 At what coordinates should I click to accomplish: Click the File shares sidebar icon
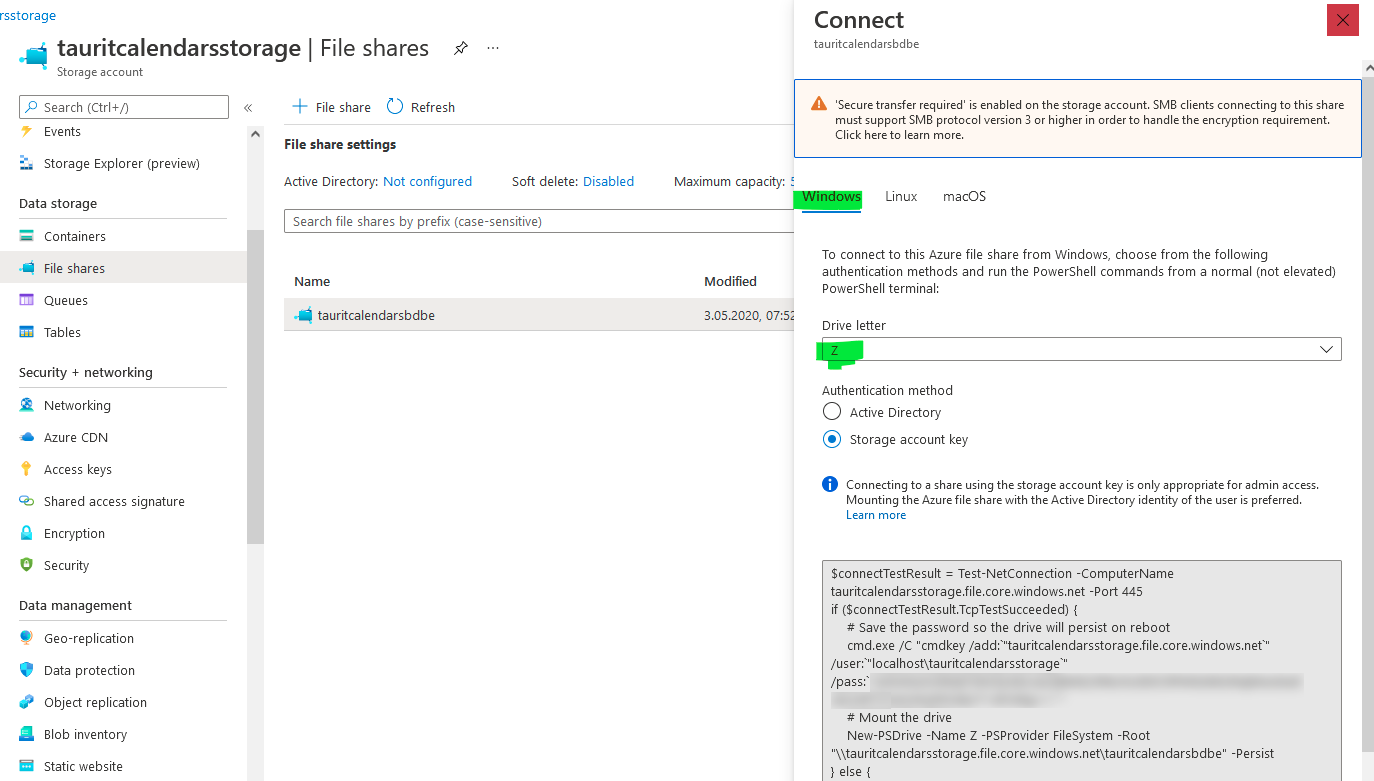(x=27, y=269)
